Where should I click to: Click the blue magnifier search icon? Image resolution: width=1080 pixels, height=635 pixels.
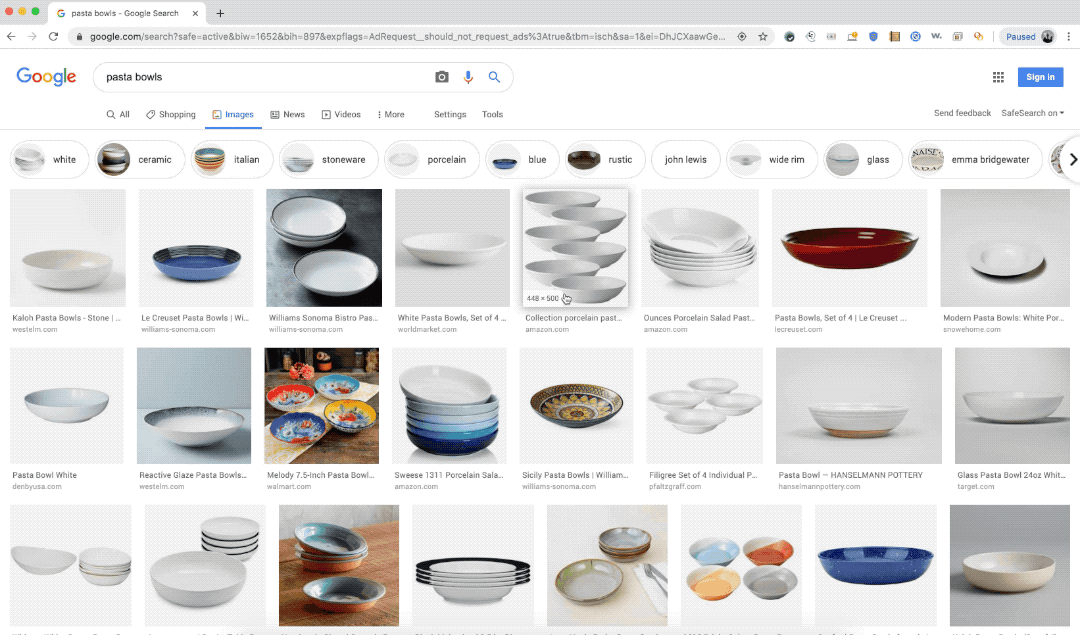click(494, 77)
